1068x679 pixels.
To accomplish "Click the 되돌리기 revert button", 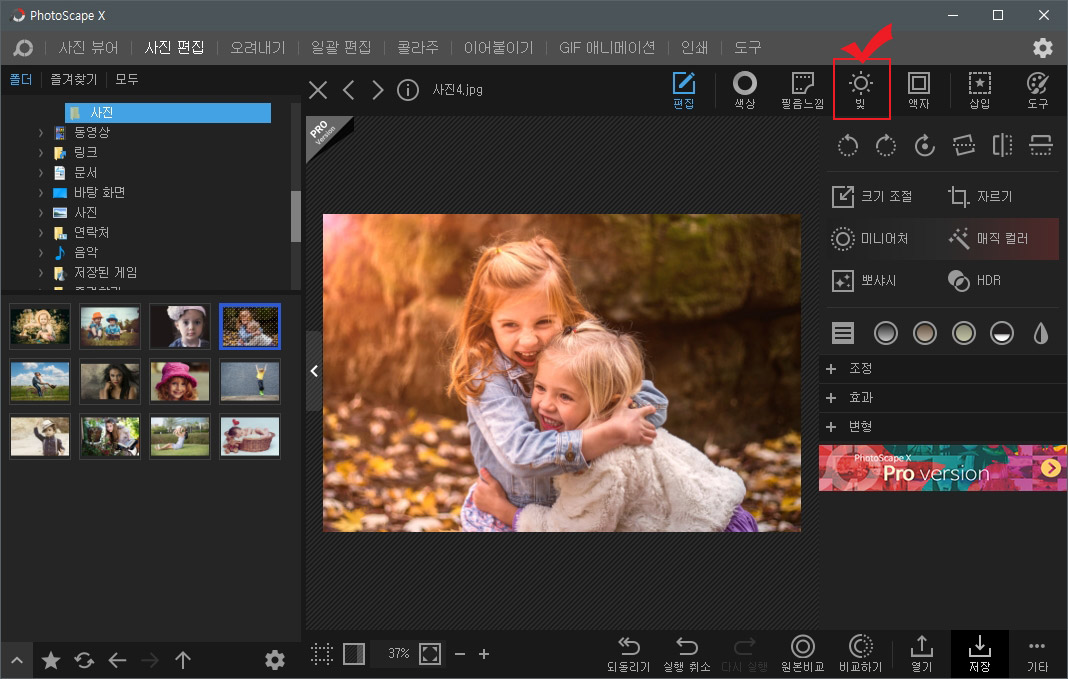I will tap(628, 654).
